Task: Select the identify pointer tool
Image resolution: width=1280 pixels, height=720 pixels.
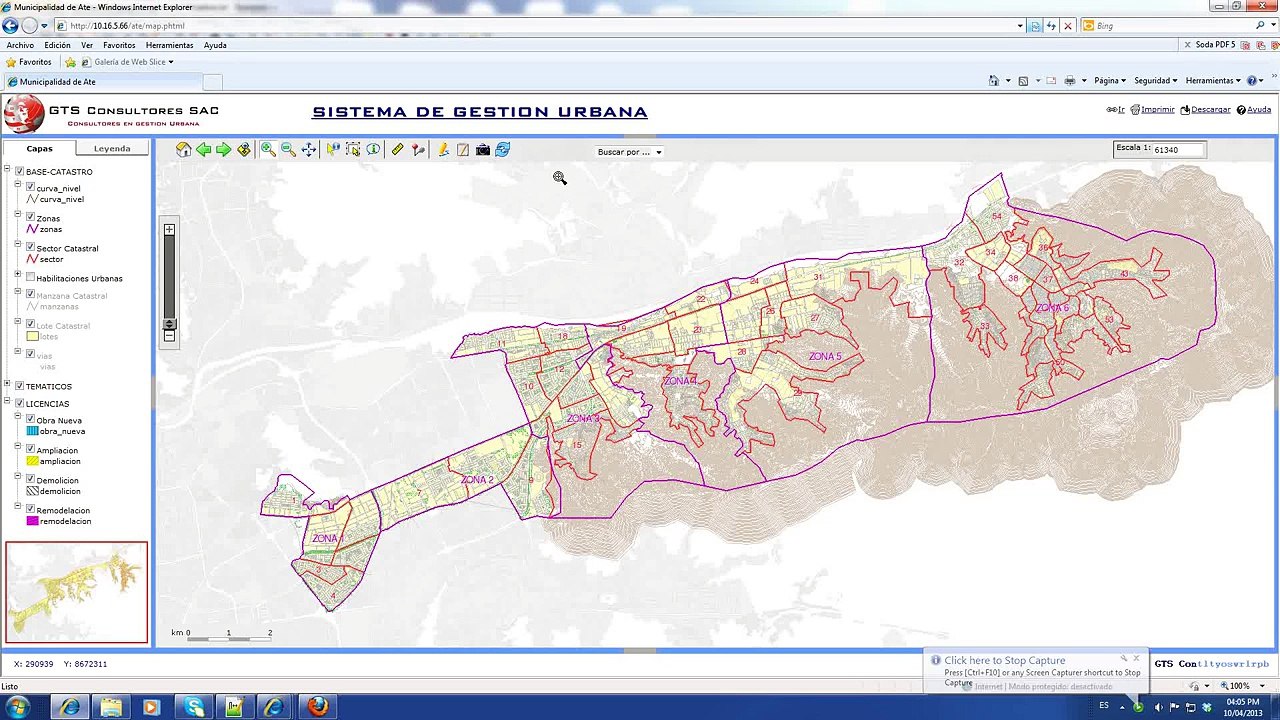Action: click(333, 150)
